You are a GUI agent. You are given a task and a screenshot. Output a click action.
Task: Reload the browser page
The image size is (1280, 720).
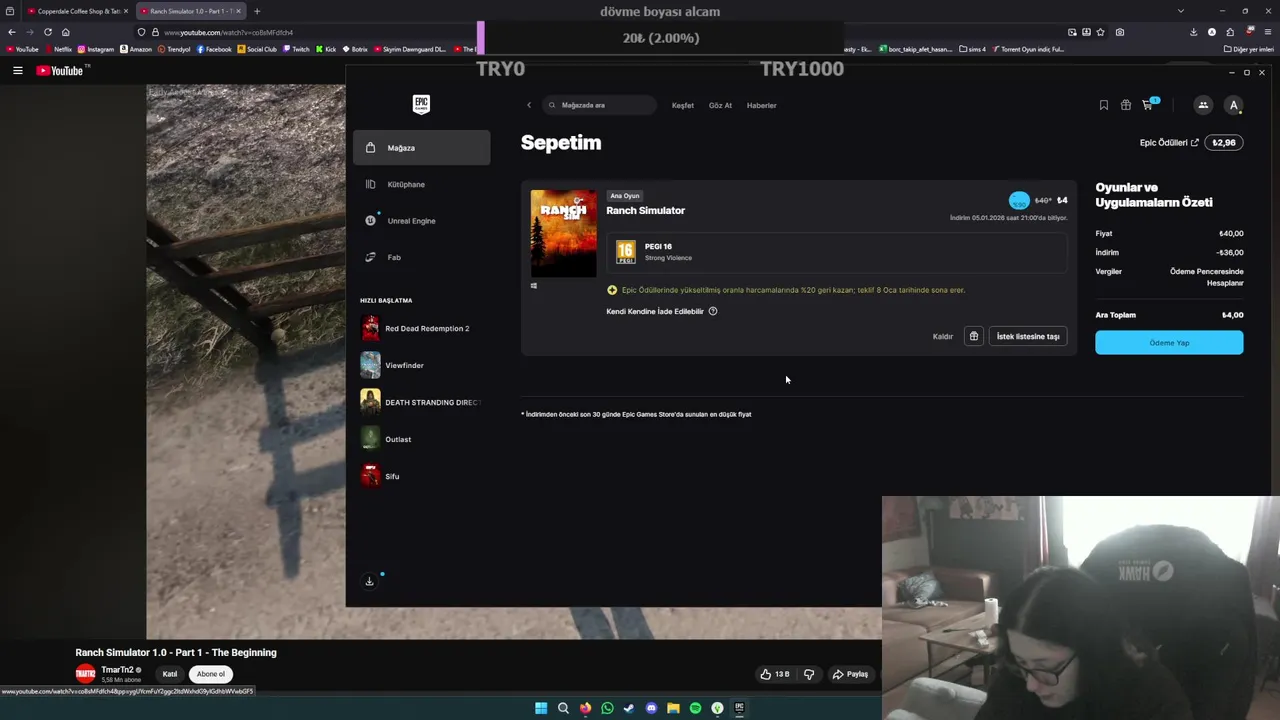tap(47, 32)
